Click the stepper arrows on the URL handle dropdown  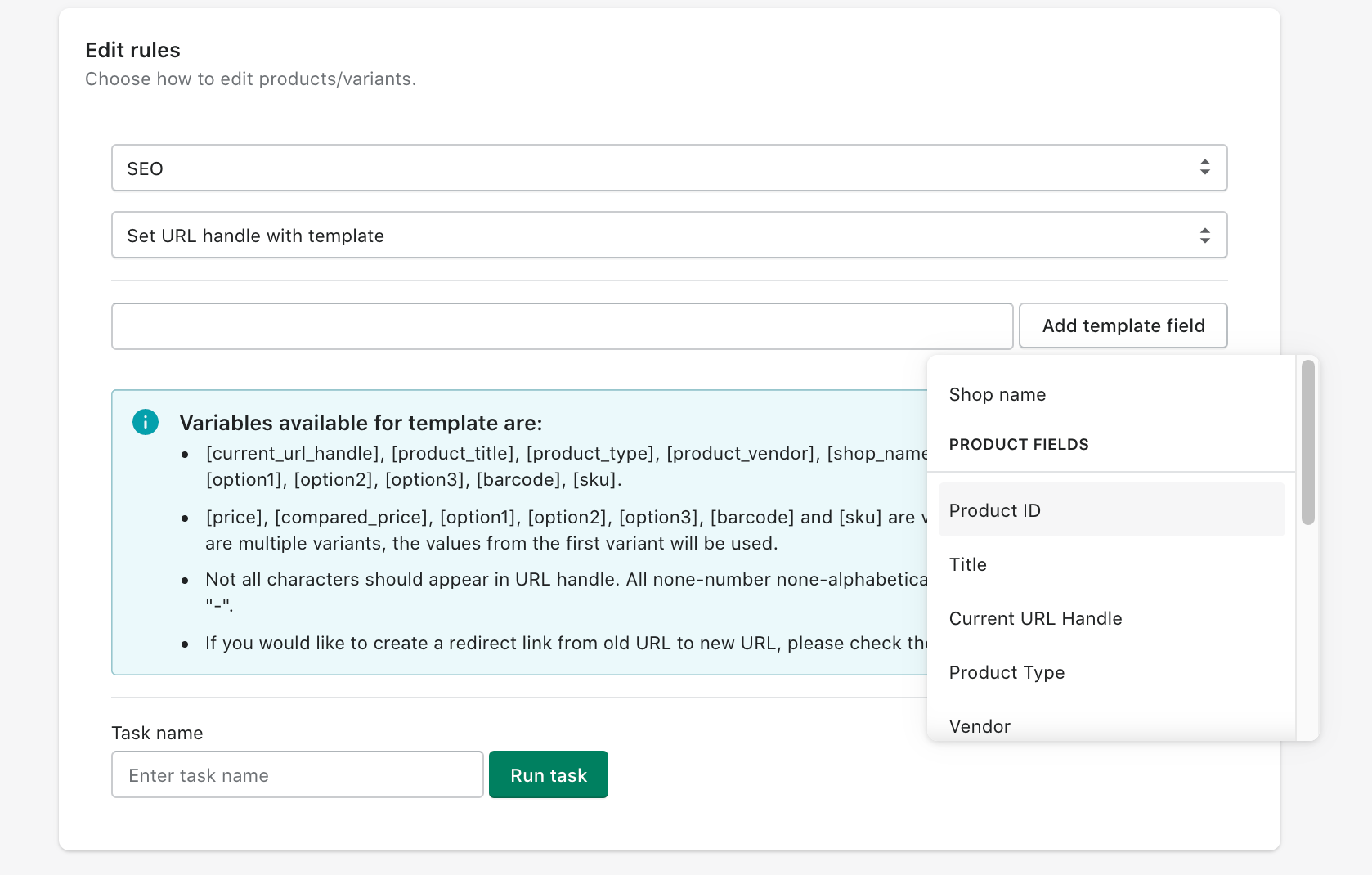point(1204,235)
